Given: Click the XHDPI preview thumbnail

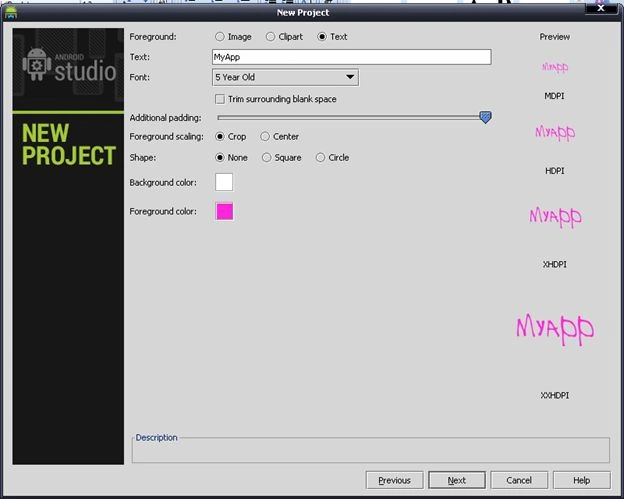Looking at the screenshot, I should tap(555, 217).
